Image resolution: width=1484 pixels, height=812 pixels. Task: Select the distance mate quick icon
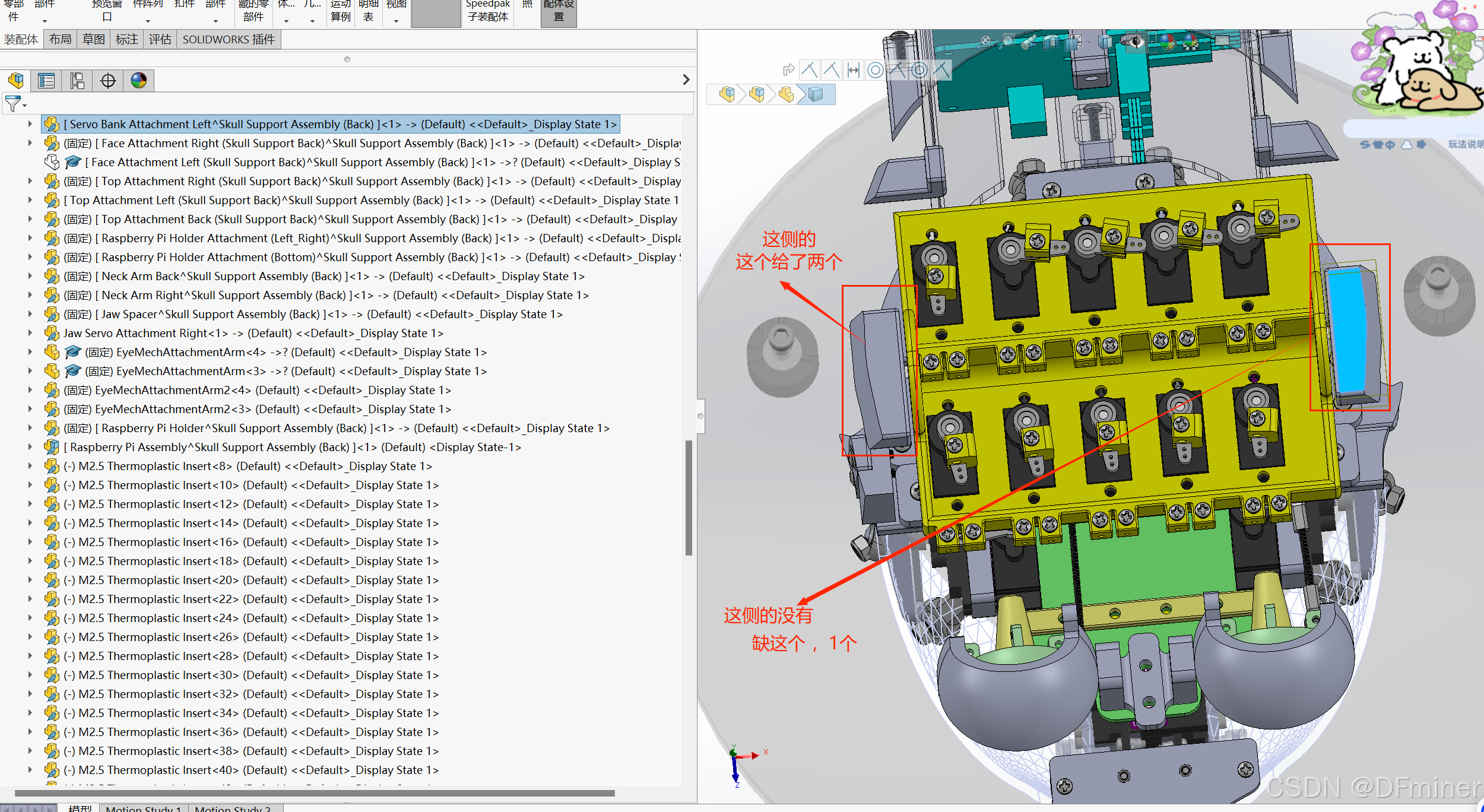pyautogui.click(x=854, y=70)
